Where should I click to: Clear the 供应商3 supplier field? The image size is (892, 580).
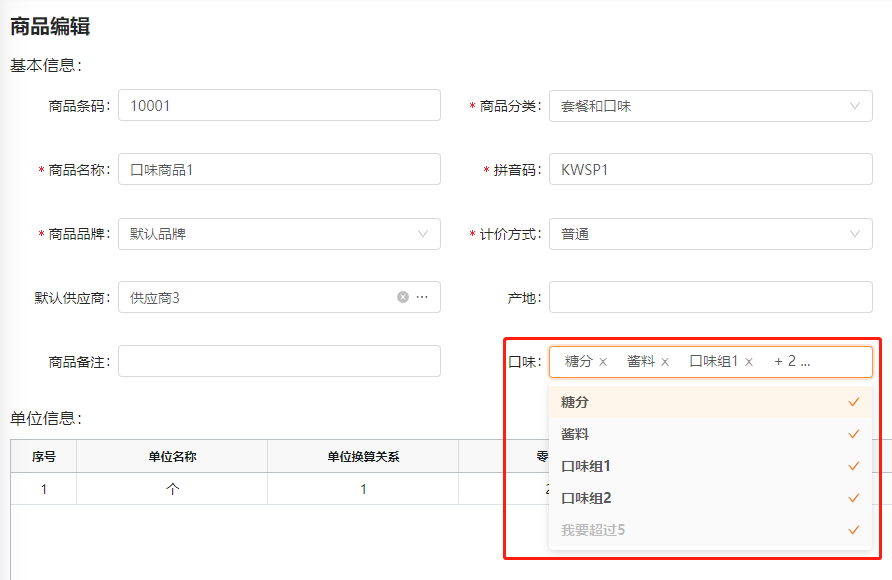pos(403,297)
